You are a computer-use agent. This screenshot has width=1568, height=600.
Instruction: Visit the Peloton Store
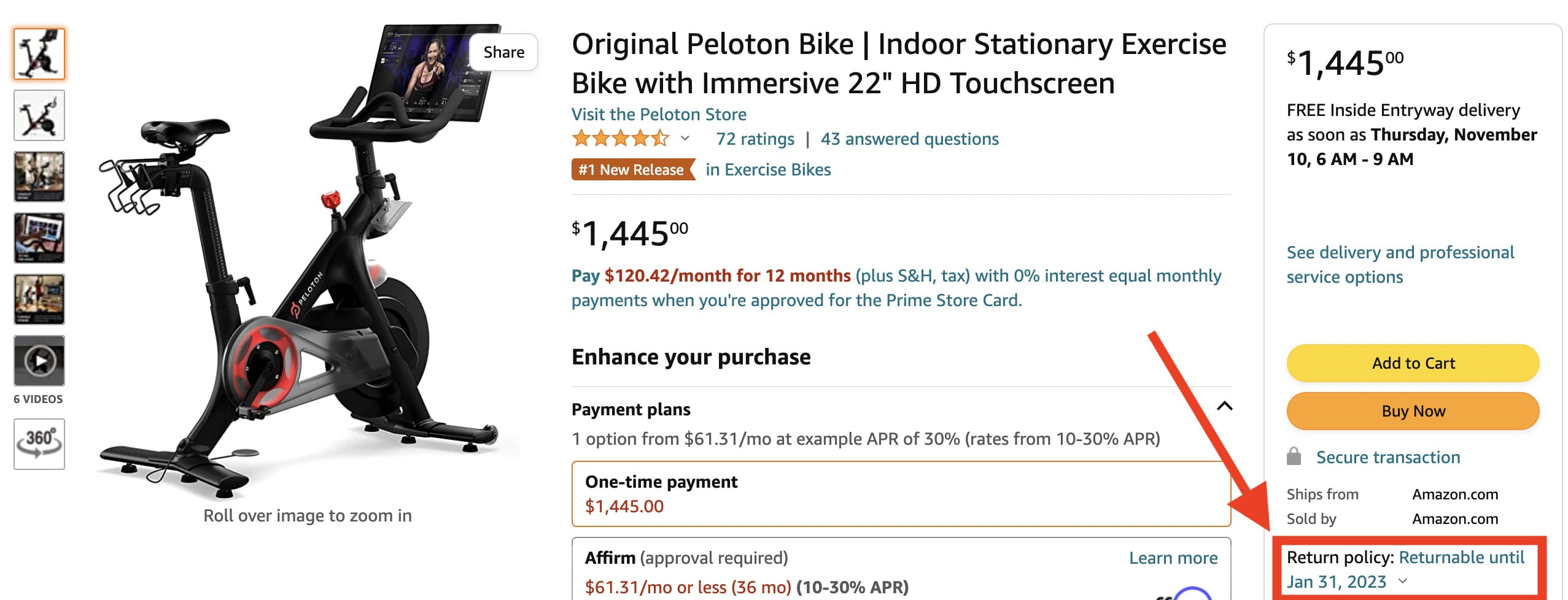[x=658, y=114]
